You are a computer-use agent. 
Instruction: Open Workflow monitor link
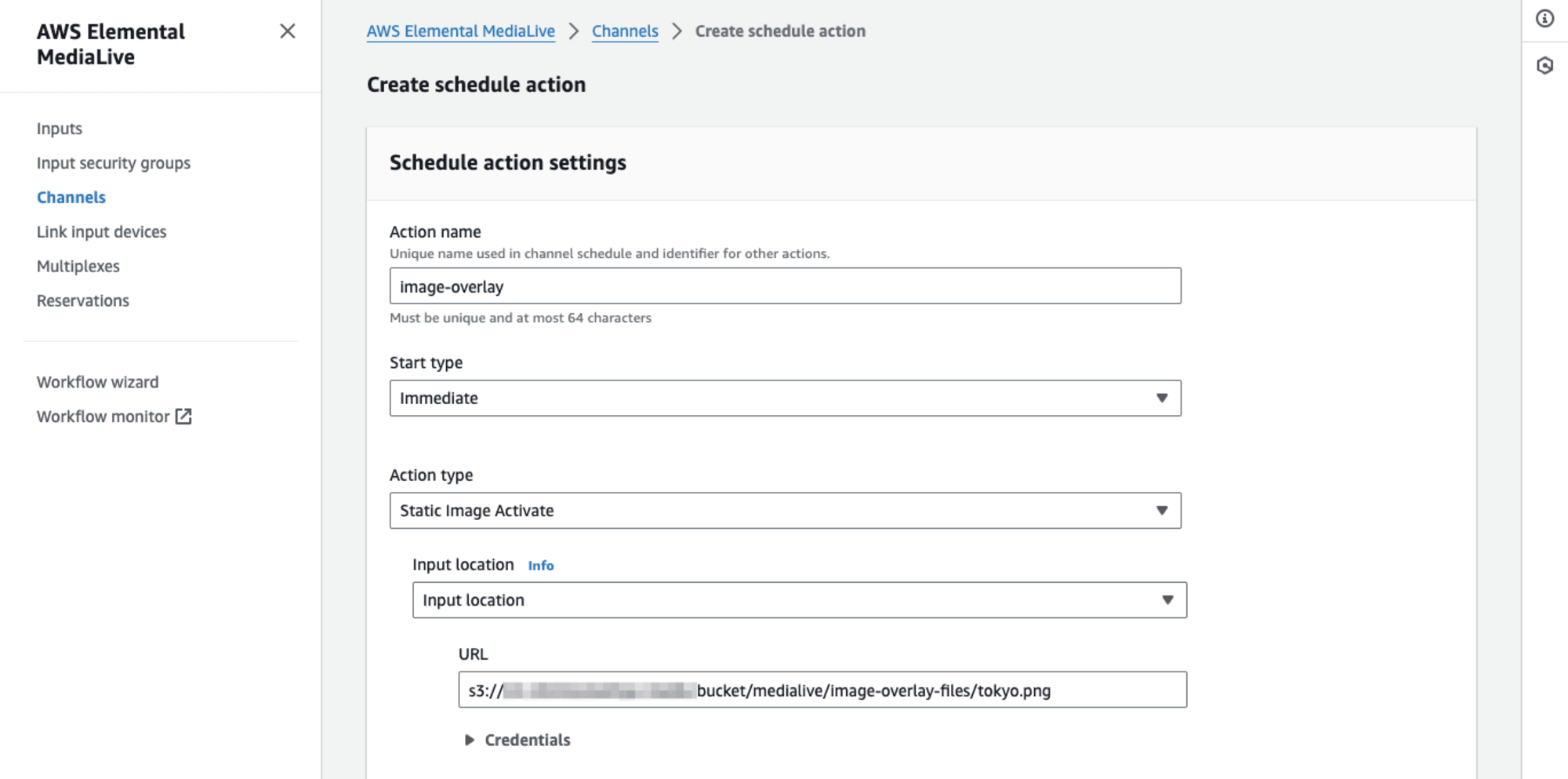click(x=103, y=417)
